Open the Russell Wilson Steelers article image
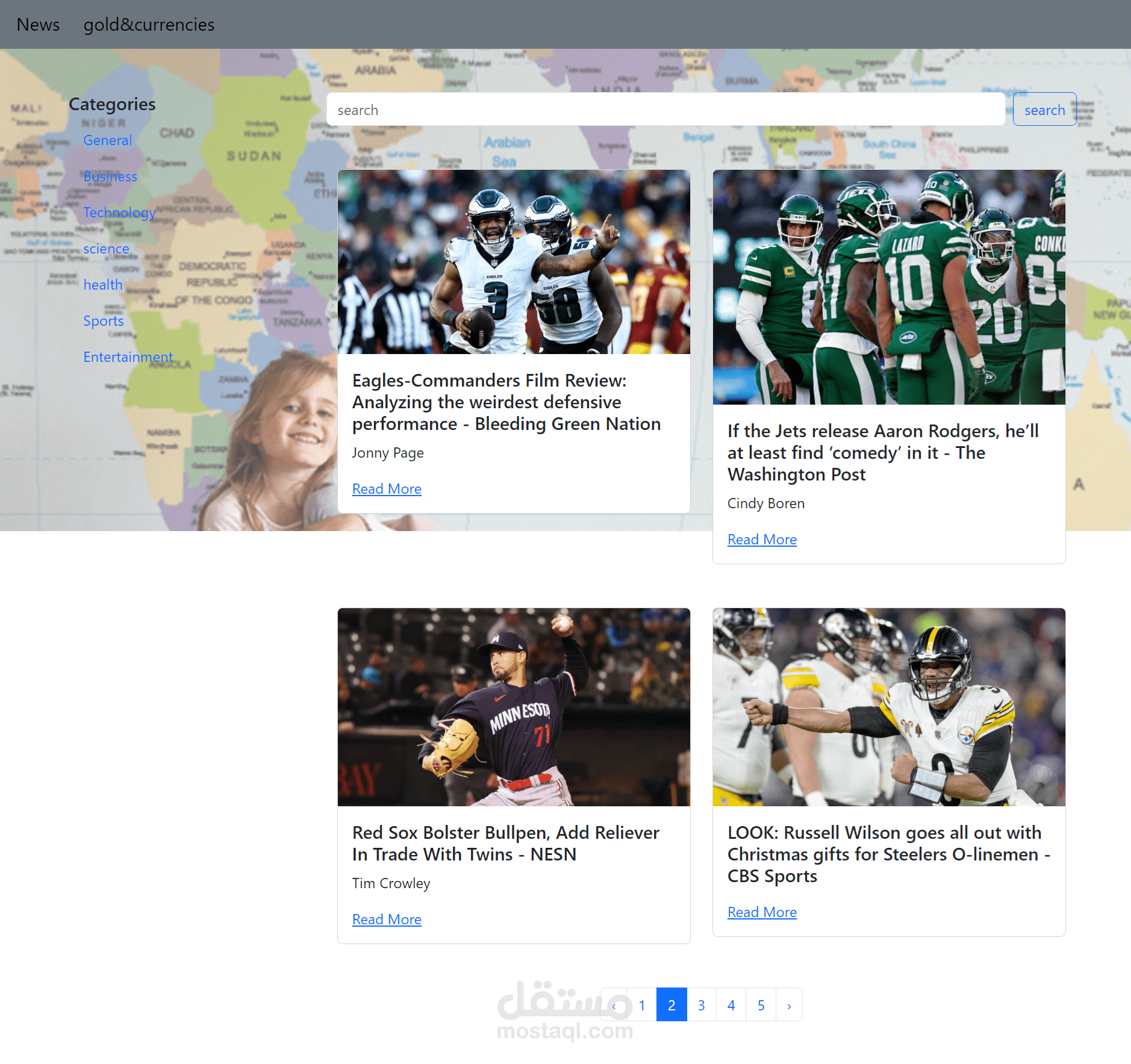Image resolution: width=1131 pixels, height=1064 pixels. click(889, 707)
